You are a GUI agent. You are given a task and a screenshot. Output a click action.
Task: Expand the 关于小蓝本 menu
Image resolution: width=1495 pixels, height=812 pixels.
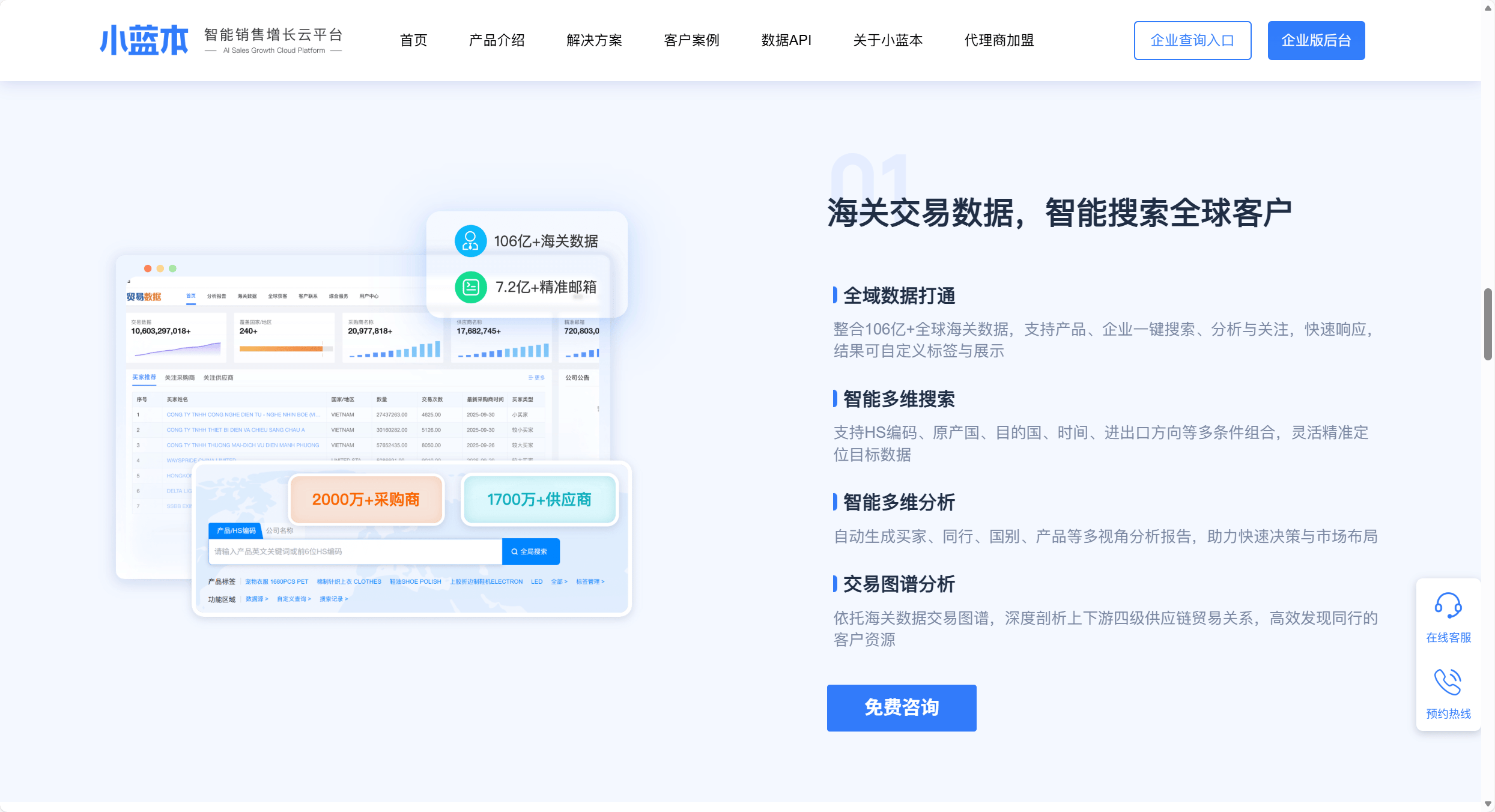coord(888,40)
